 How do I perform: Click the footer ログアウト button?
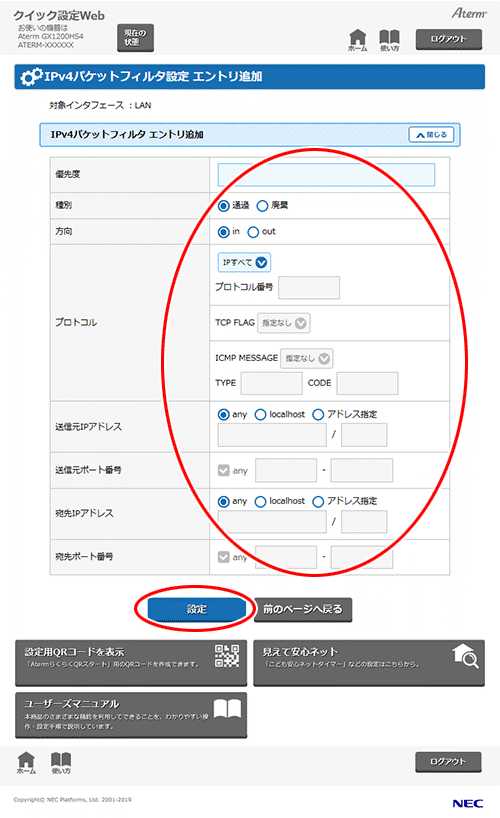point(448,762)
